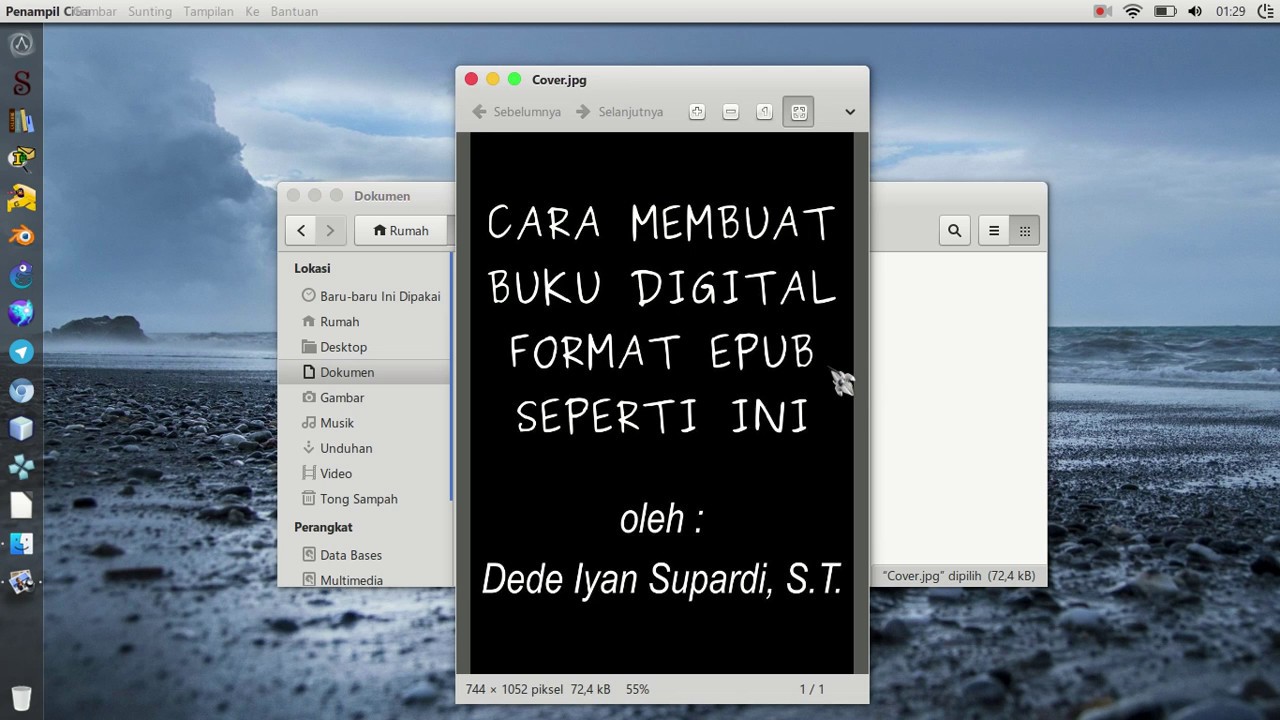Open Unduhan folder in sidebar
Screen dimensions: 1280x720
366,448
